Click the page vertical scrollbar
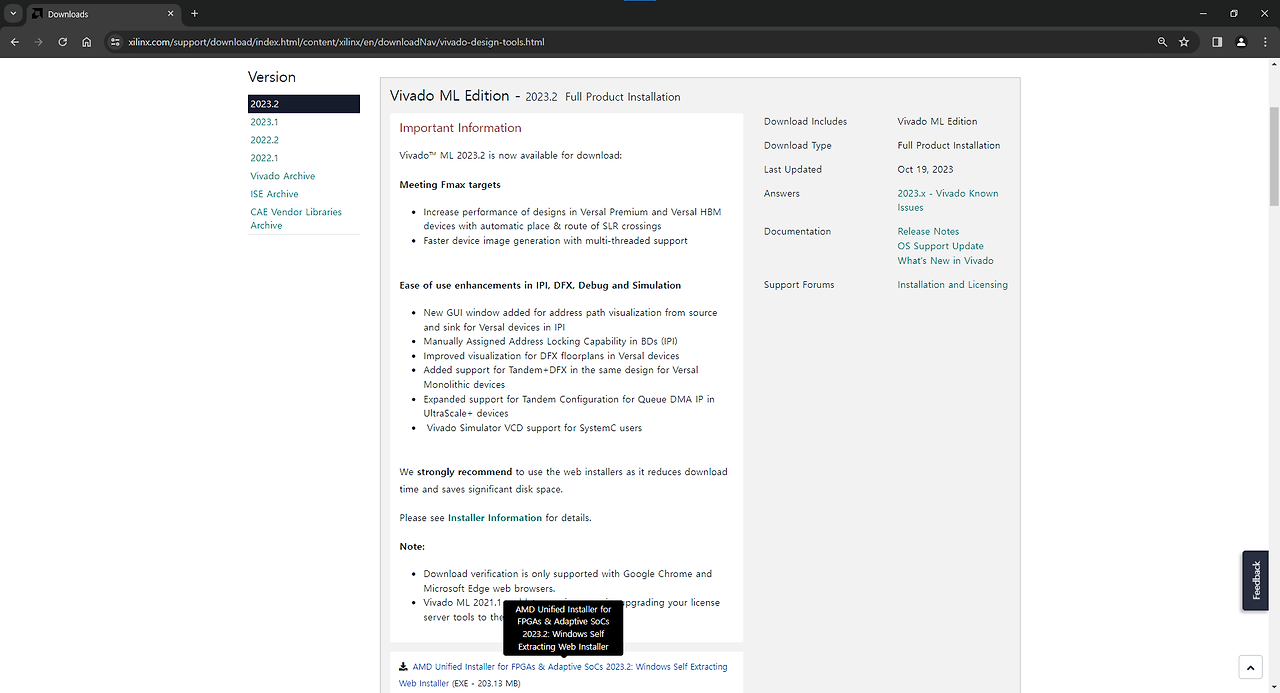This screenshot has width=1280, height=693. [x=1273, y=155]
